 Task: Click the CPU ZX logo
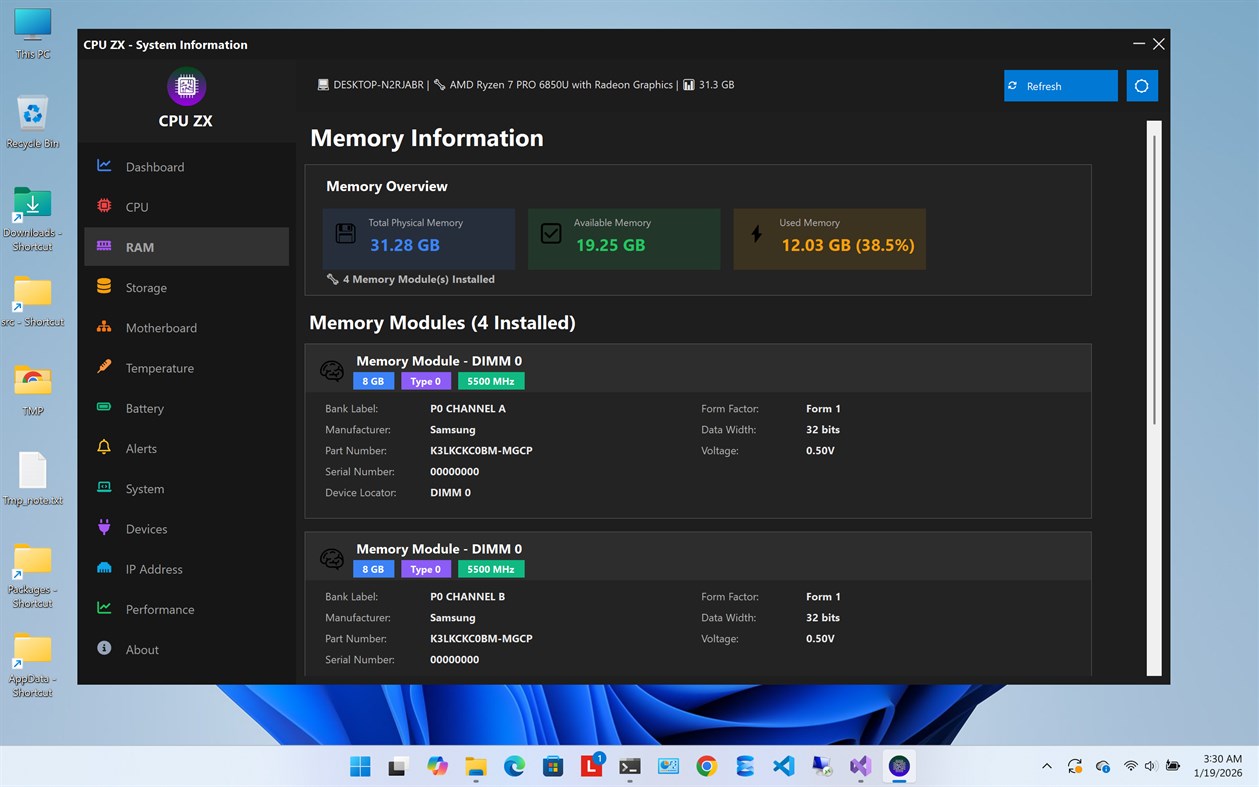tap(186, 87)
